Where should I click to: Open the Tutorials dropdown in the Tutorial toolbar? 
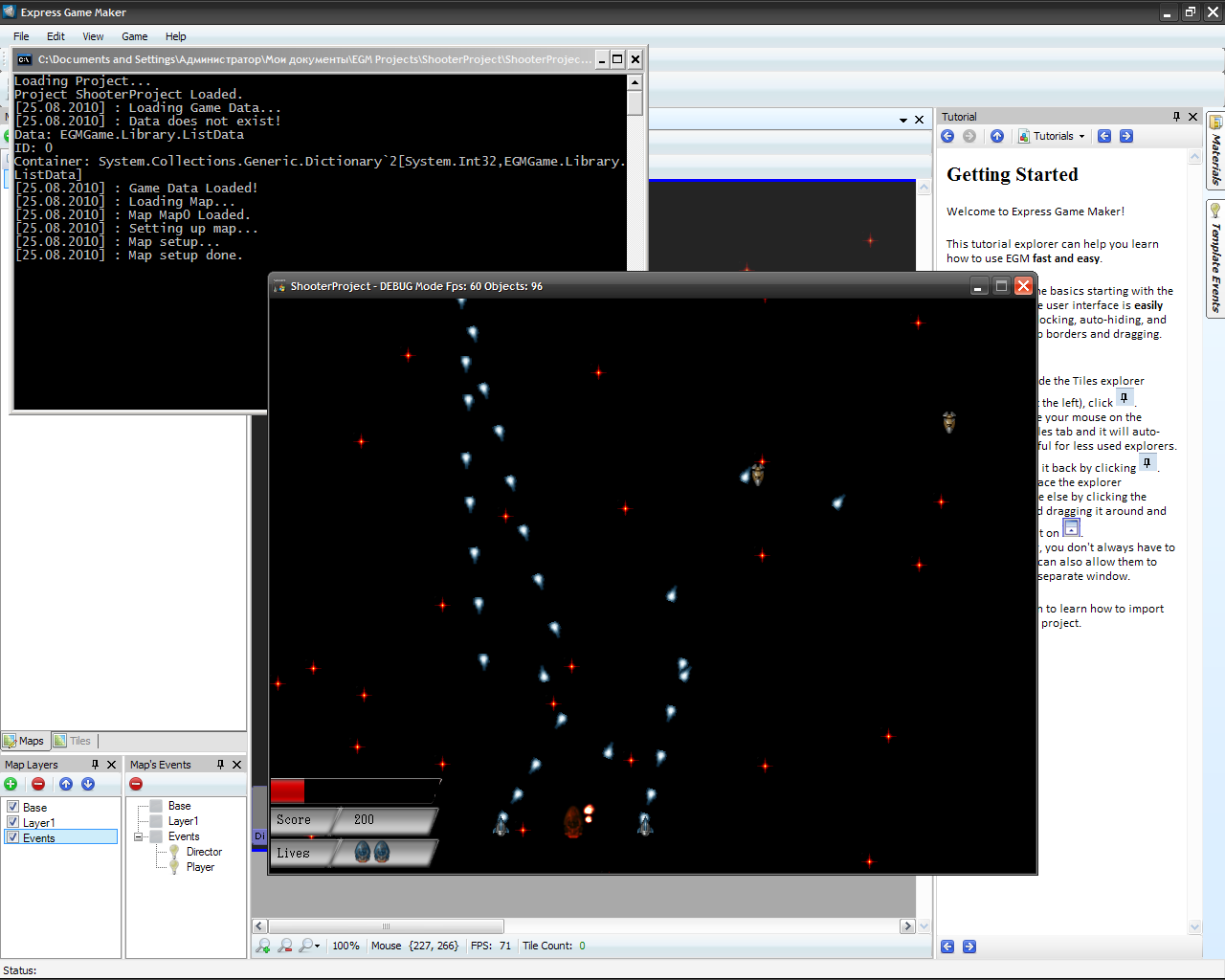tap(1053, 136)
